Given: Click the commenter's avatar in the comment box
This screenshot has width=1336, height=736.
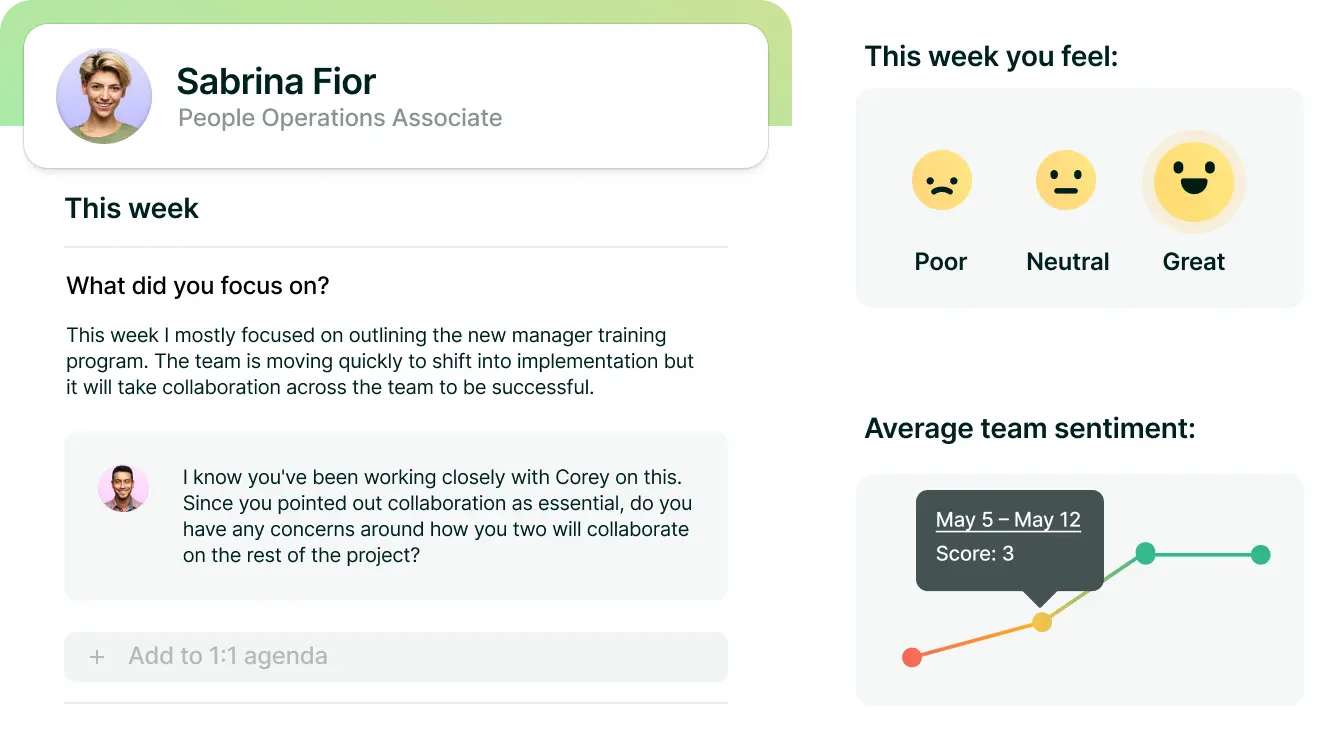Looking at the screenshot, I should [x=123, y=489].
